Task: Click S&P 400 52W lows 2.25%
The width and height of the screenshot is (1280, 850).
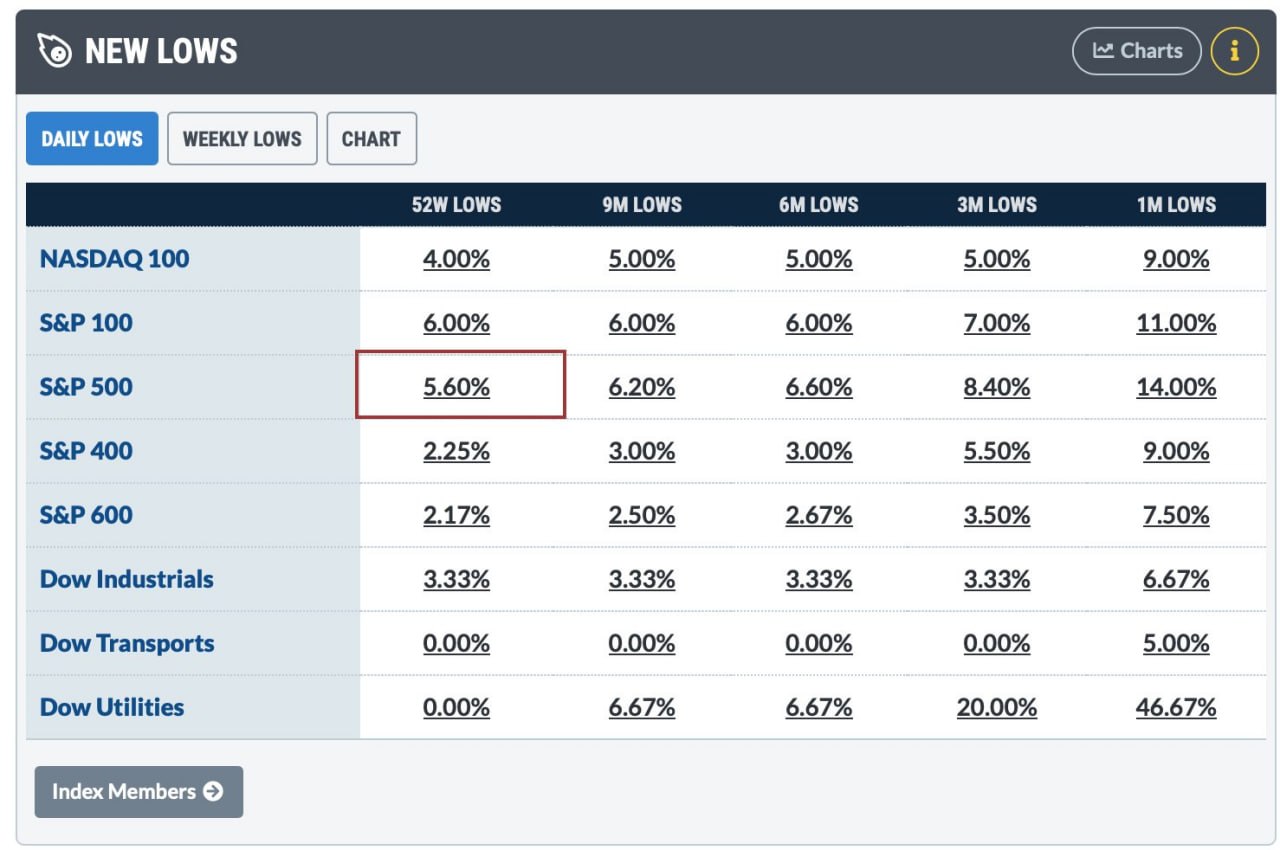Action: pos(457,451)
